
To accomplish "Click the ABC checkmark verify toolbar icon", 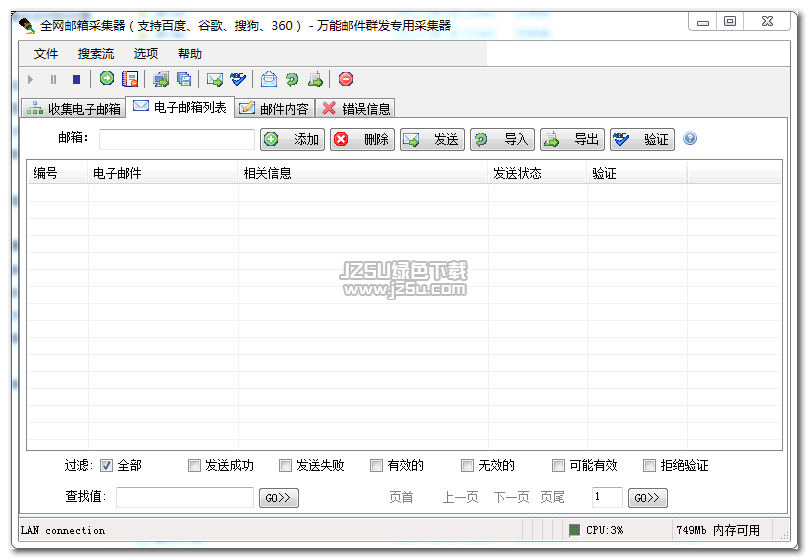I will [238, 79].
